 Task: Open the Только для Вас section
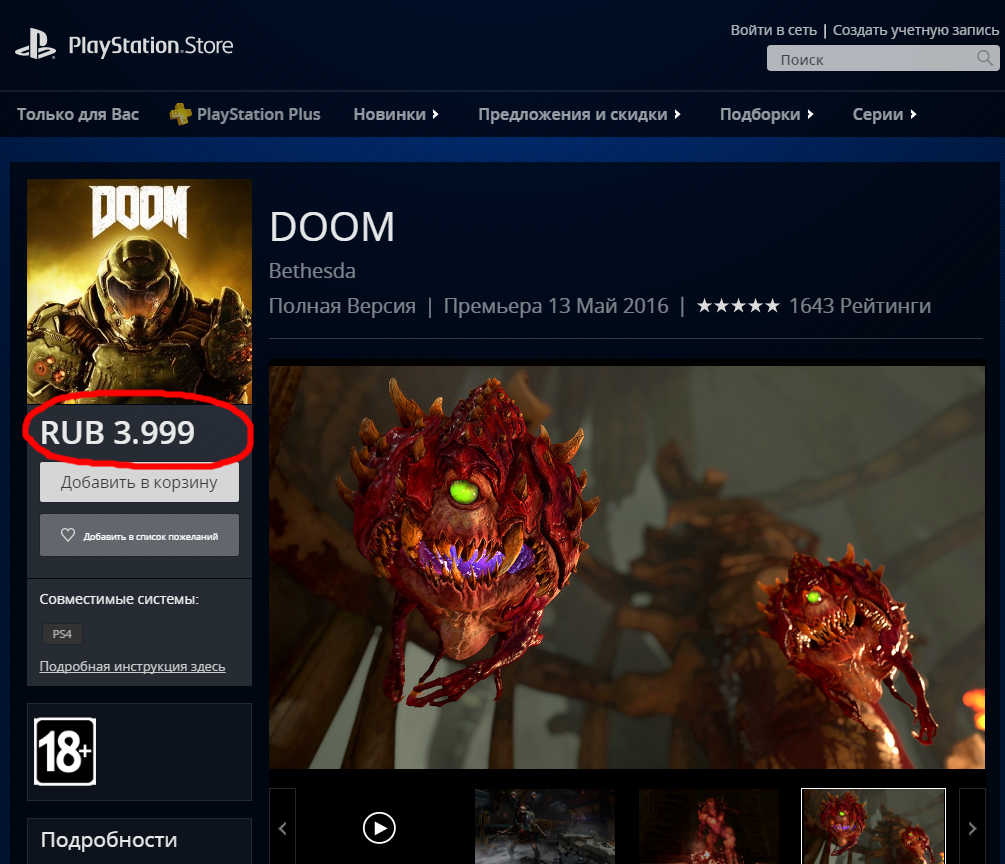[78, 114]
